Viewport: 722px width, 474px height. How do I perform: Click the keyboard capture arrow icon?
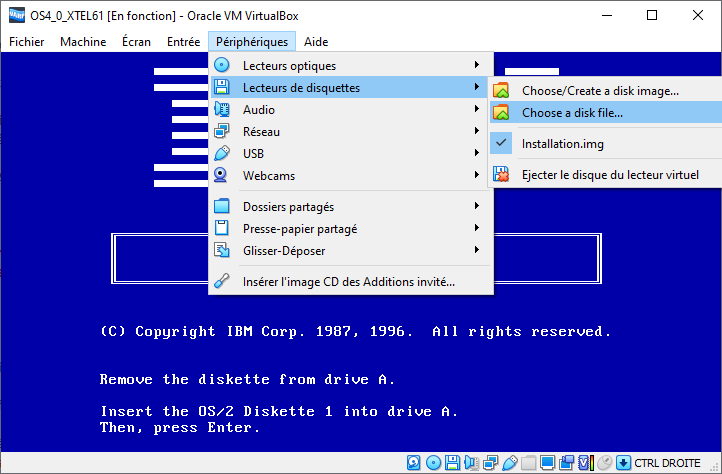pos(623,462)
